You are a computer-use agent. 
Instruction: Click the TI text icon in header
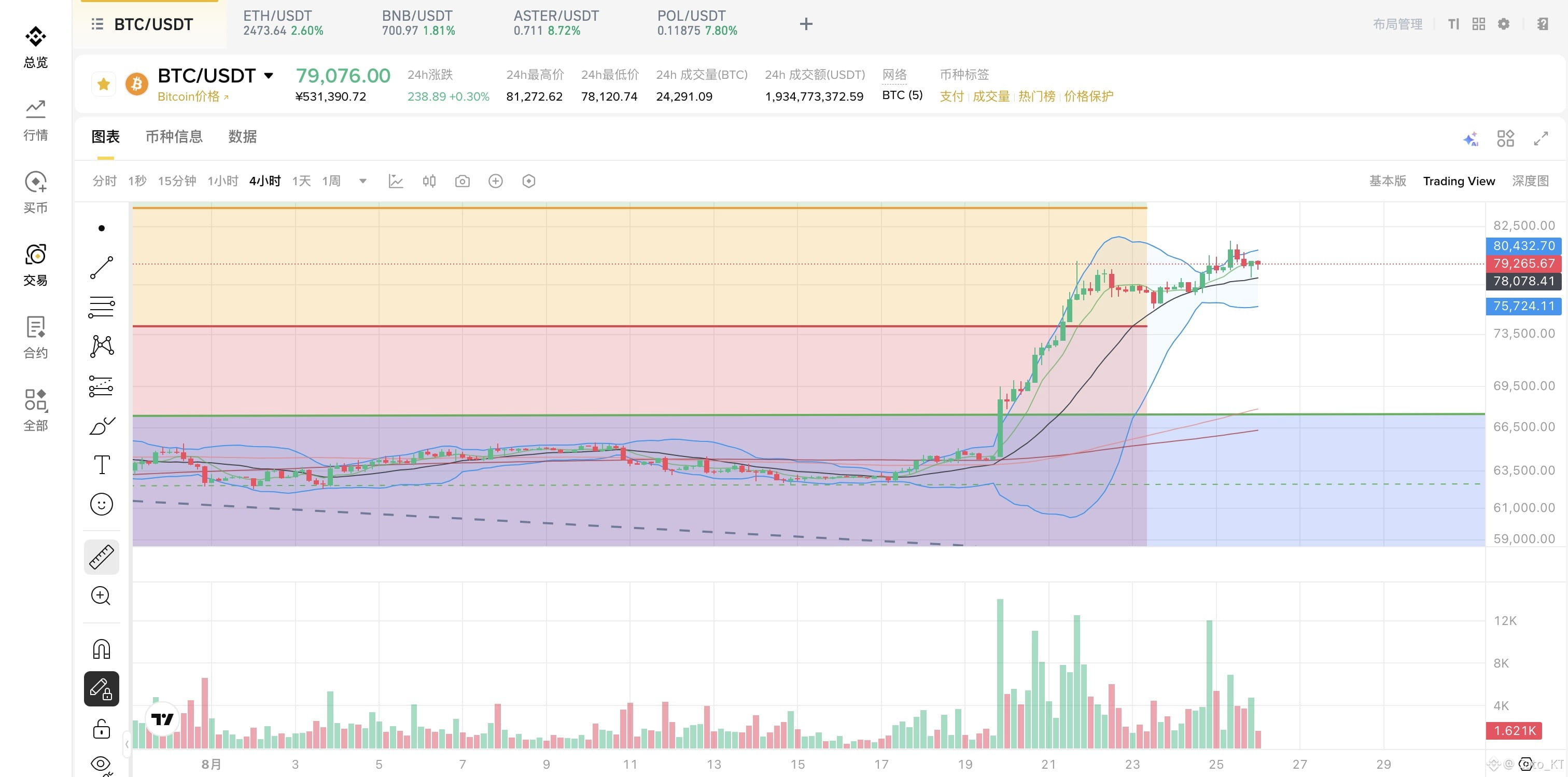(x=1453, y=24)
